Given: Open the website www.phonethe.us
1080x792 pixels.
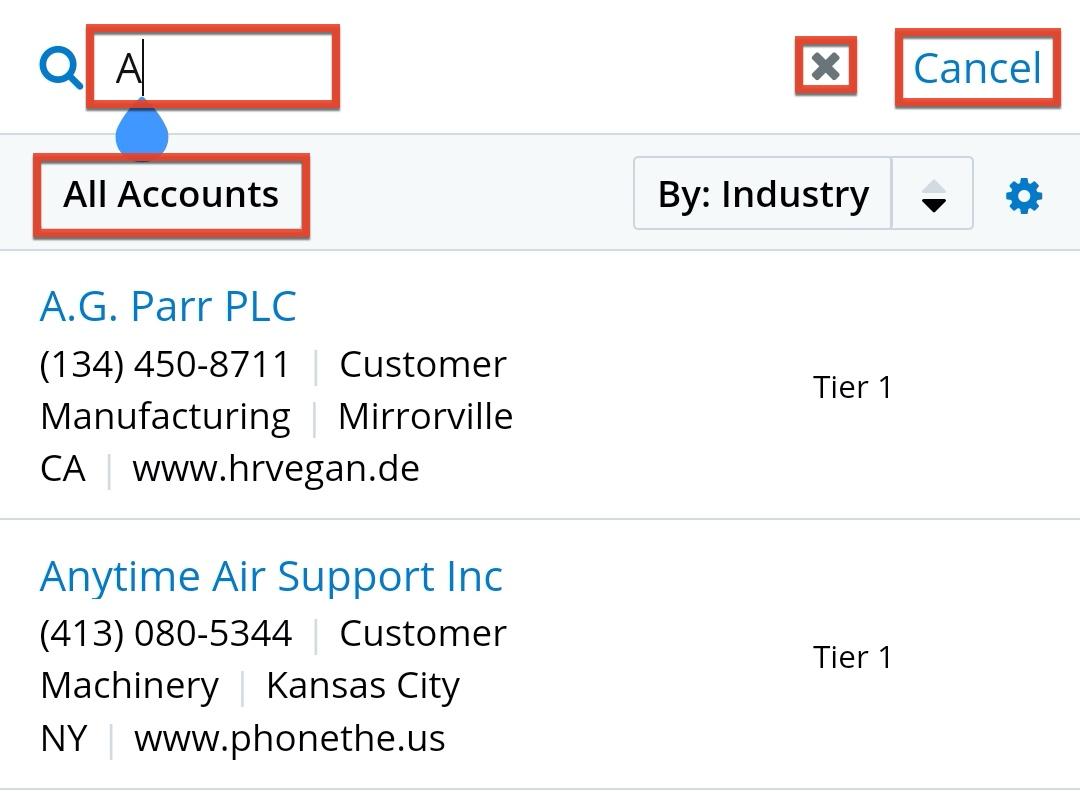Looking at the screenshot, I should tap(290, 738).
